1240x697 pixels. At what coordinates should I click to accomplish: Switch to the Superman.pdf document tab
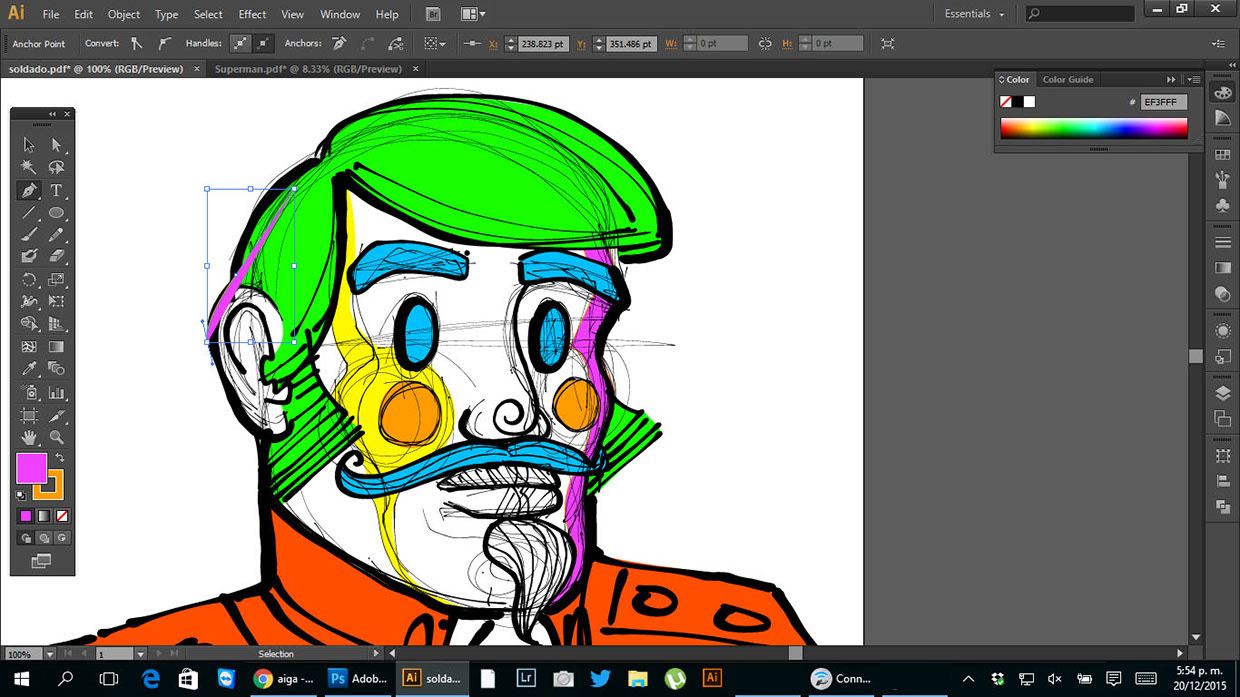(x=308, y=69)
